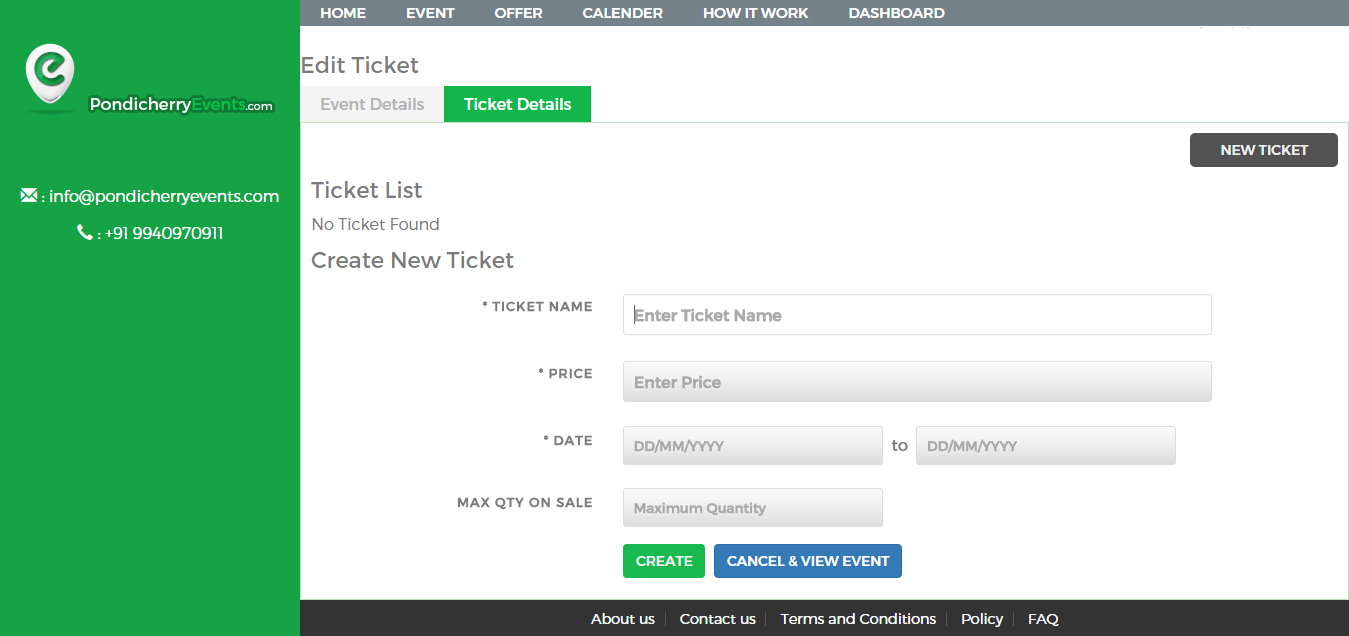The height and width of the screenshot is (636, 1349).
Task: Click the phone handset icon
Action: (85, 232)
